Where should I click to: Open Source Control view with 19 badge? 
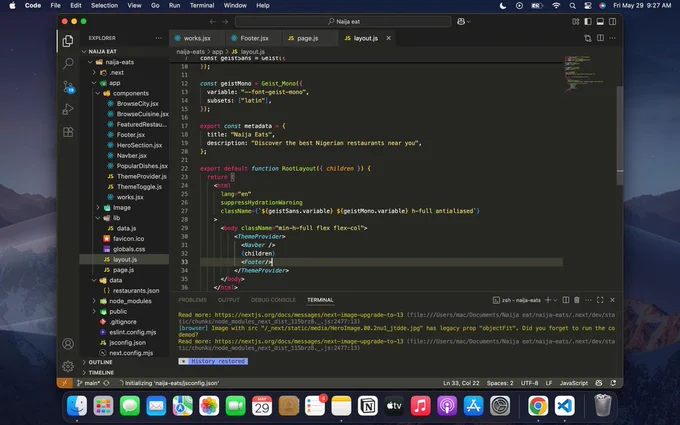[69, 87]
